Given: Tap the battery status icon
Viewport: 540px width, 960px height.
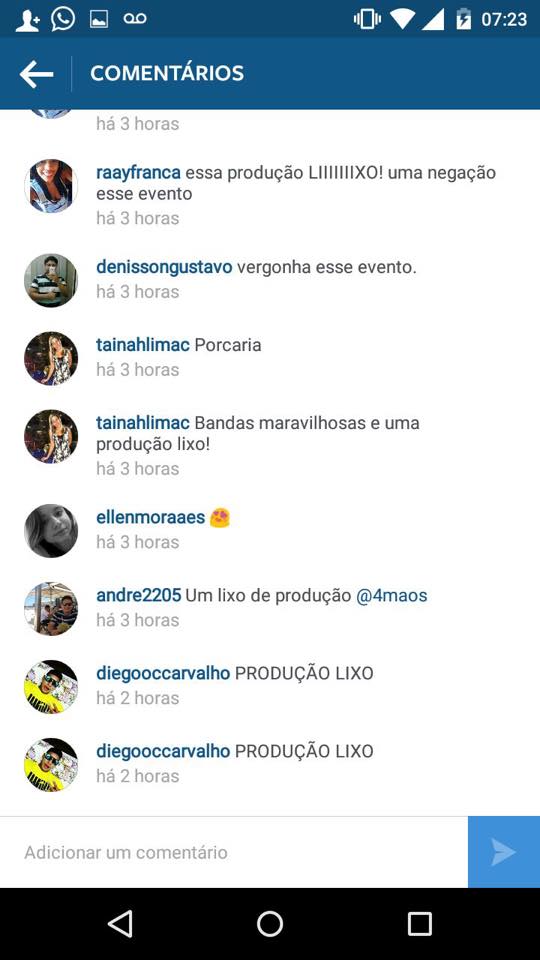Looking at the screenshot, I should point(463,19).
